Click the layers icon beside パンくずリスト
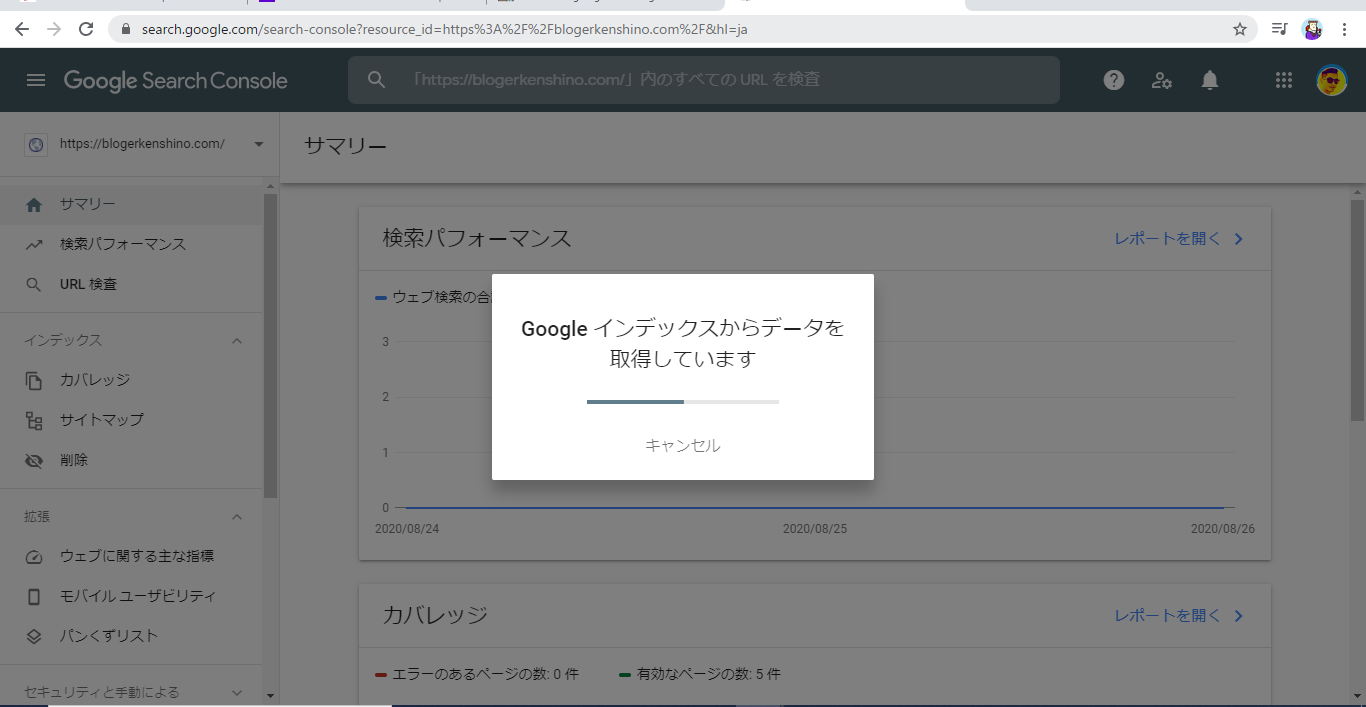 click(x=34, y=637)
